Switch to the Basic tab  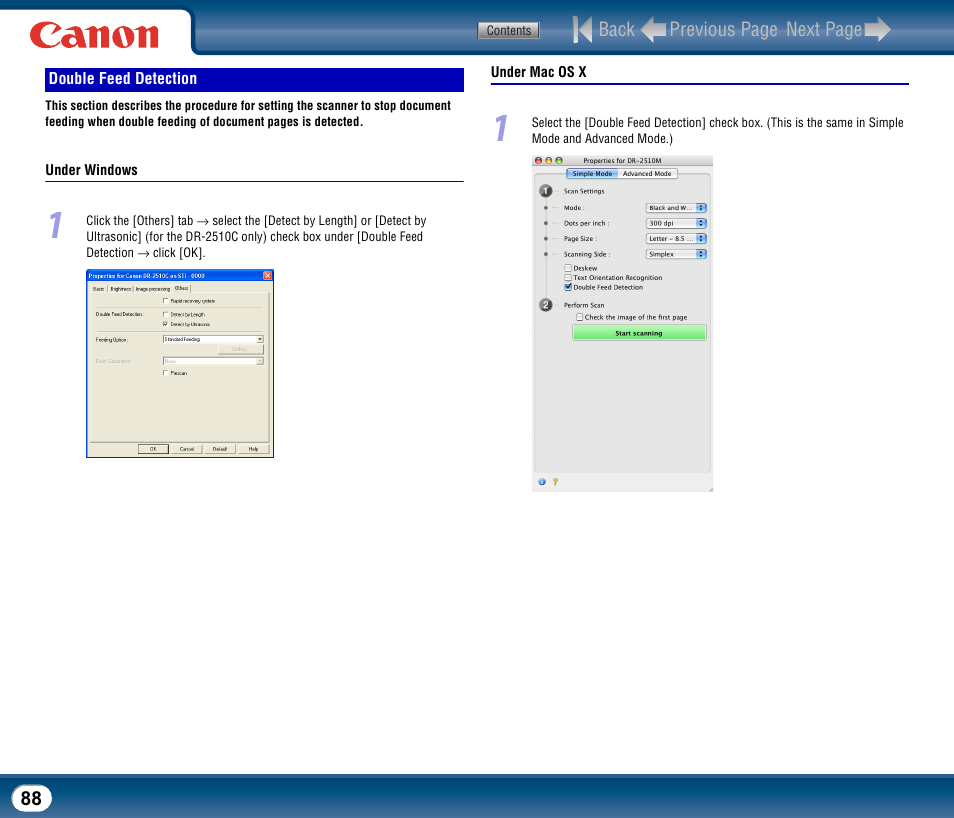[99, 289]
